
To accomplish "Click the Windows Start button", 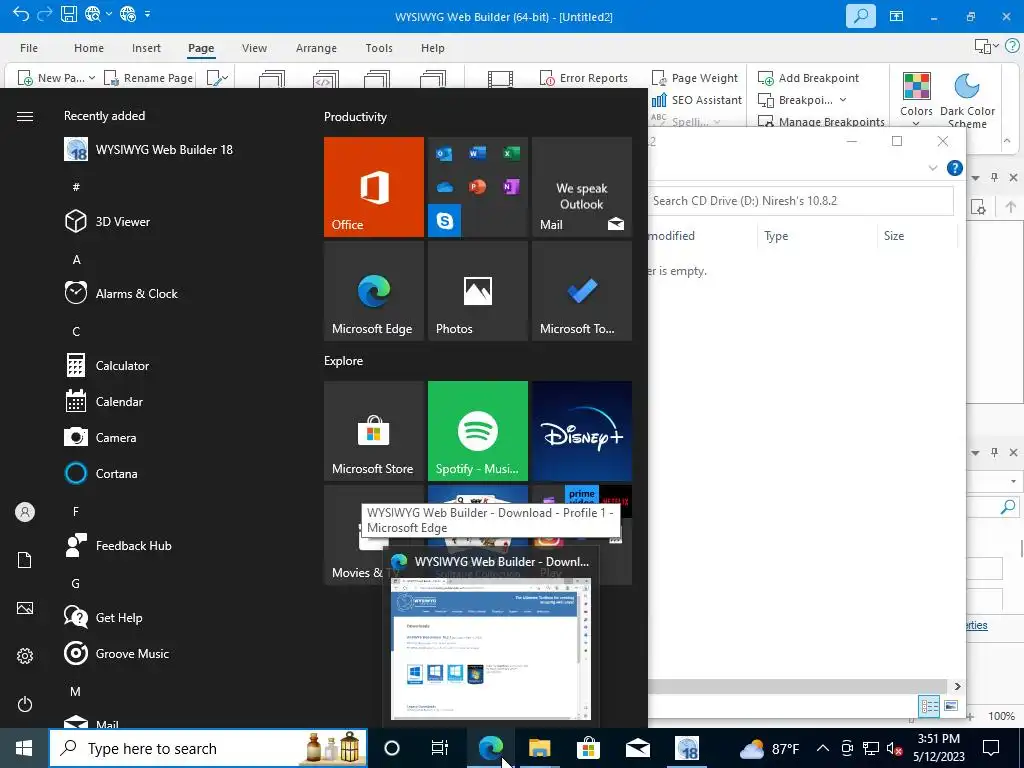I will click(24, 748).
